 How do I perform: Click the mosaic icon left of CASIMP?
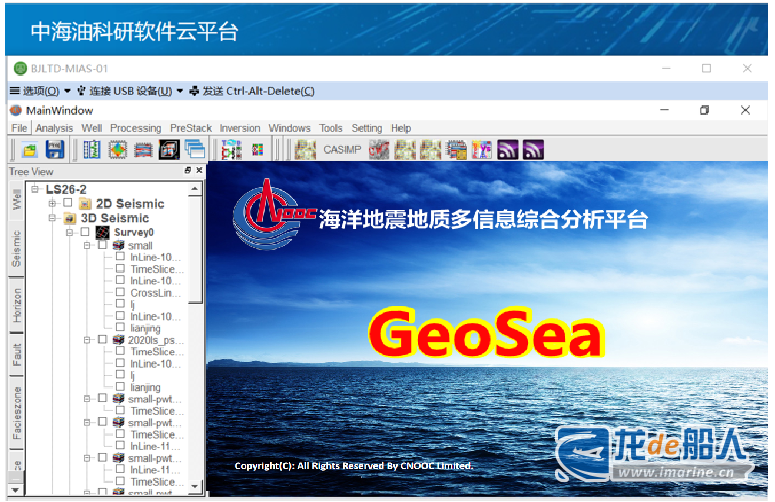305,150
